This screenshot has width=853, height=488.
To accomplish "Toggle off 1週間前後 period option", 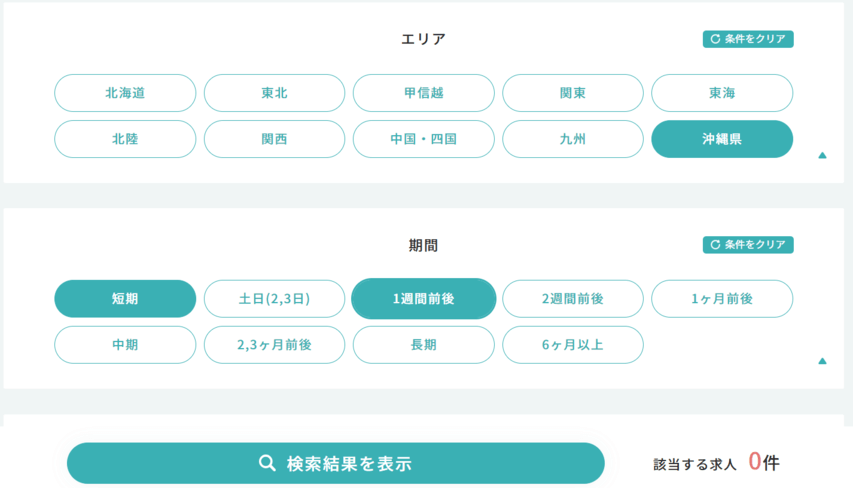I will coord(424,299).
